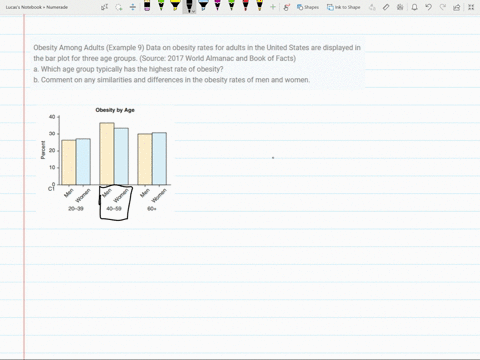480x360 pixels.
Task: Redo the last action
Action: coord(443,7)
